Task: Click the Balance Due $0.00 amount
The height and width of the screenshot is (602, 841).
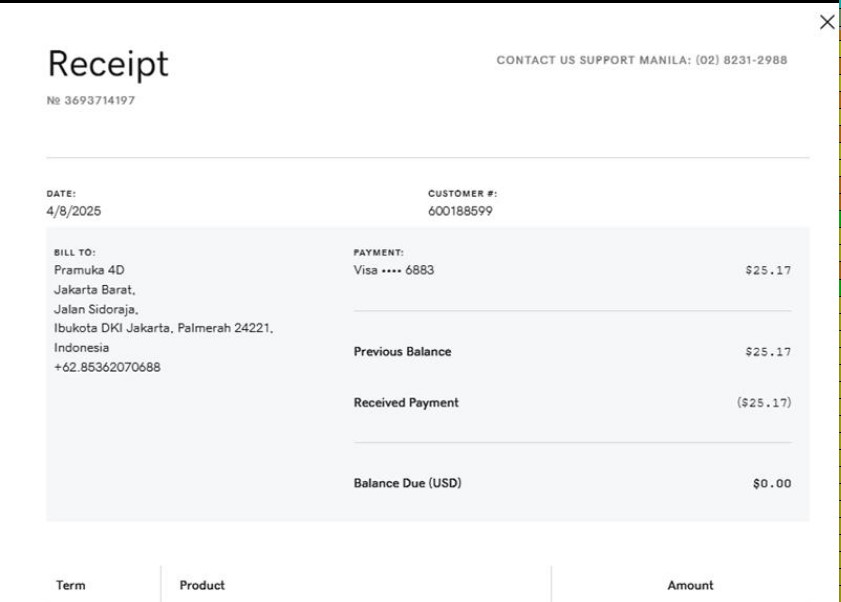Action: point(771,484)
